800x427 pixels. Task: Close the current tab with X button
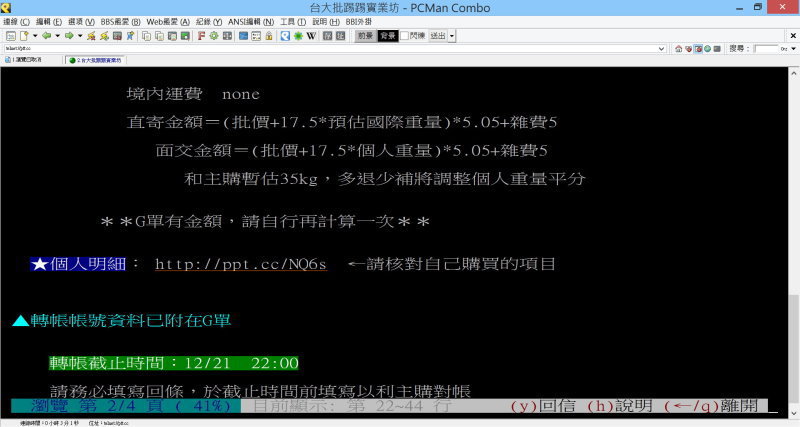click(793, 36)
